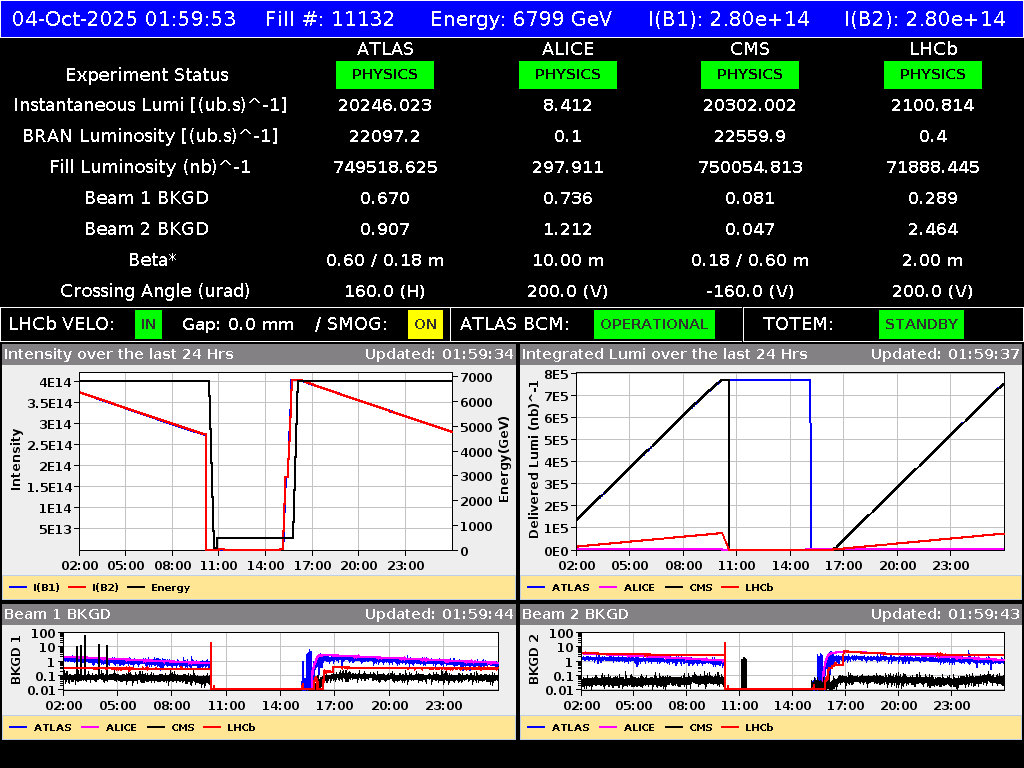Image resolution: width=1024 pixels, height=768 pixels.
Task: Select the Experiment Status row label
Action: tap(146, 74)
